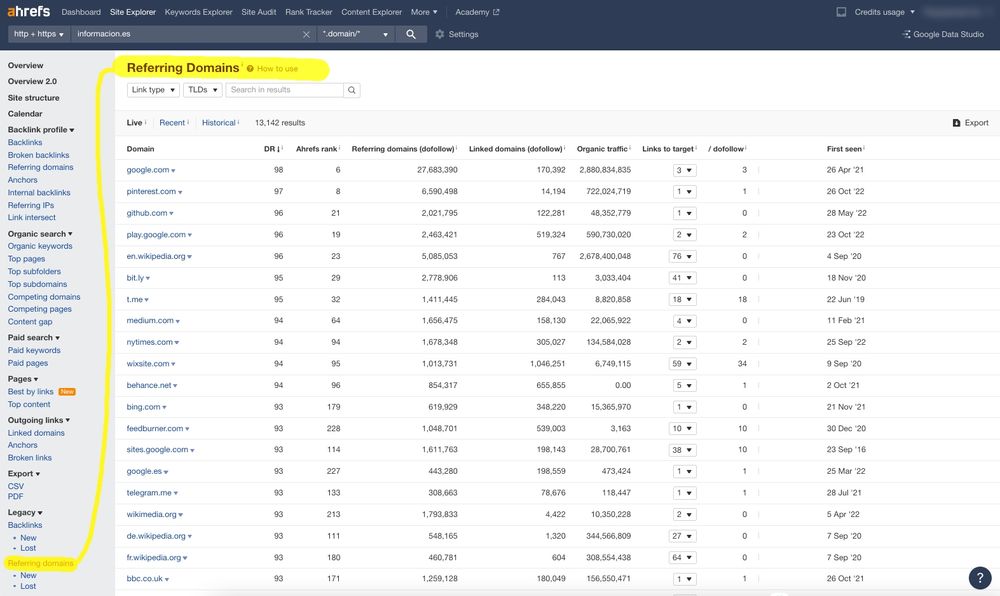Open Broken backlinks in sidebar
The width and height of the screenshot is (1000, 596).
coord(38,155)
